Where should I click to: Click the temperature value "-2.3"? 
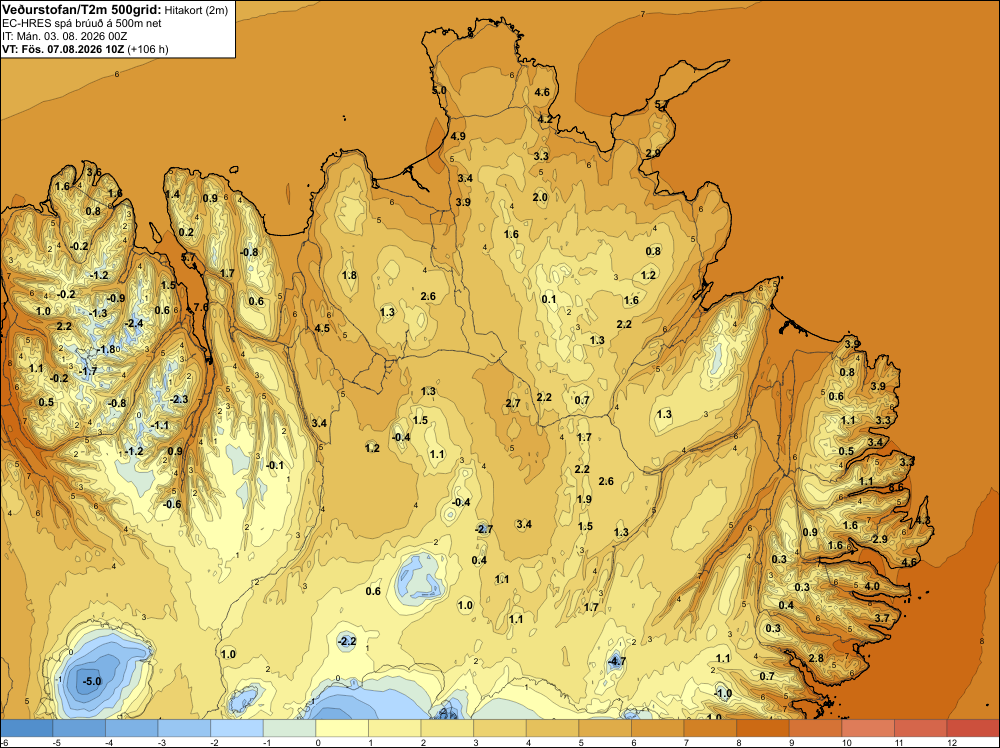(179, 399)
